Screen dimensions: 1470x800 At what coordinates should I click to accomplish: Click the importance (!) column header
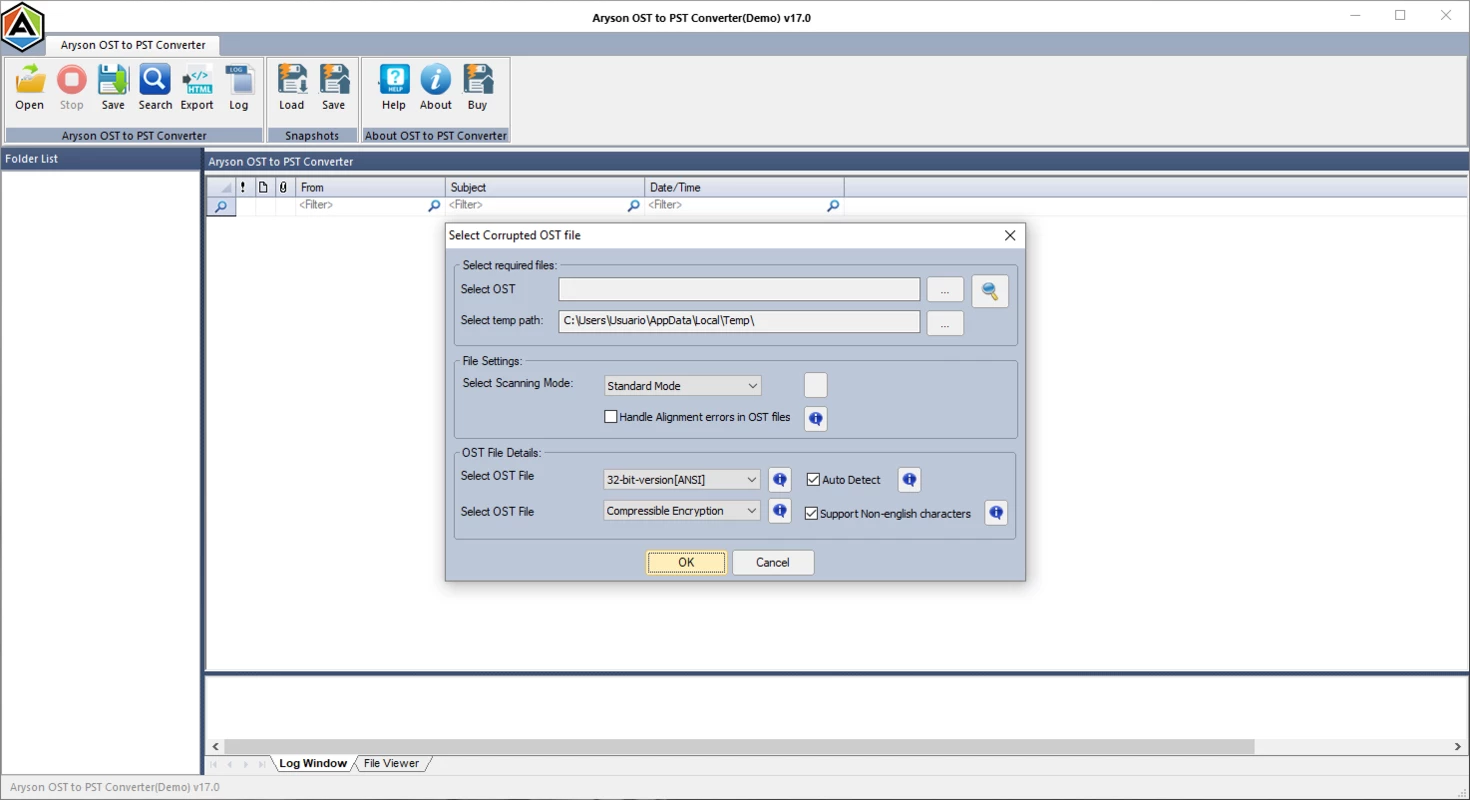pos(244,187)
